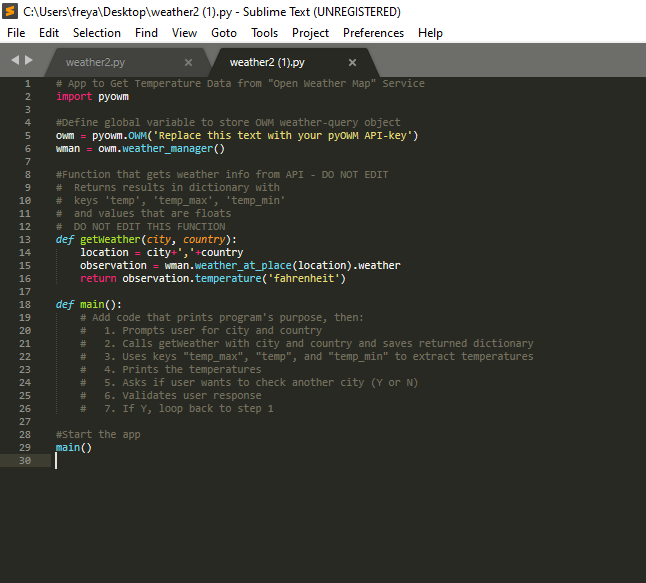
Task: Open the File menu
Action: pyautogui.click(x=16, y=33)
